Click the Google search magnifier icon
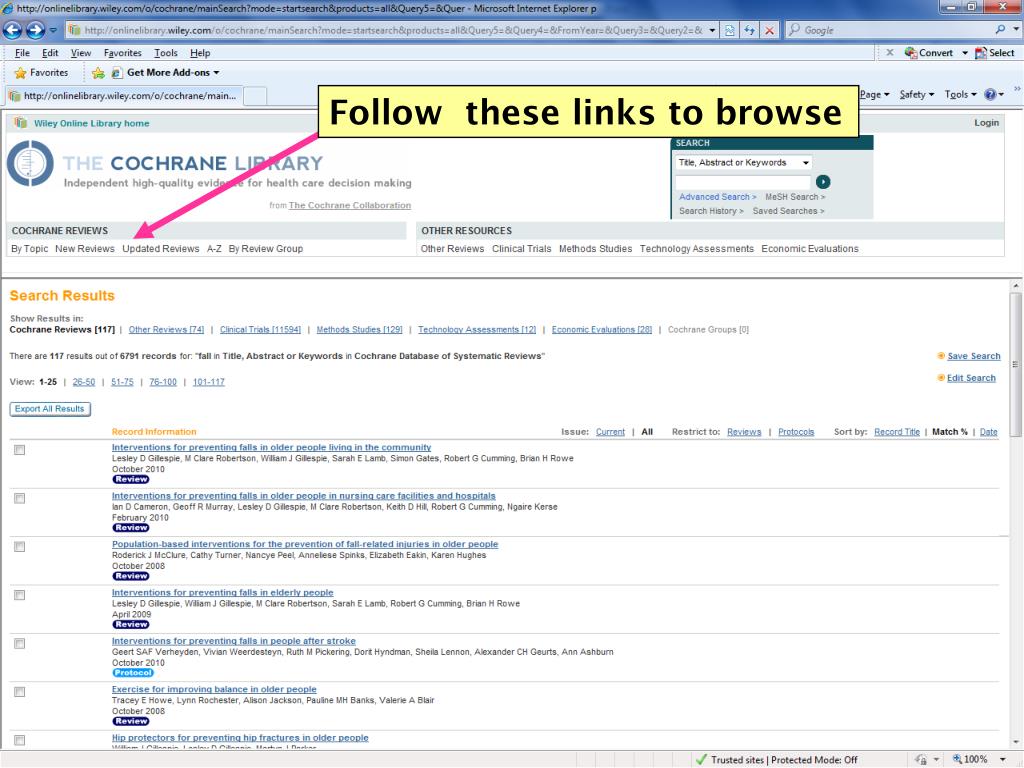 [x=999, y=29]
